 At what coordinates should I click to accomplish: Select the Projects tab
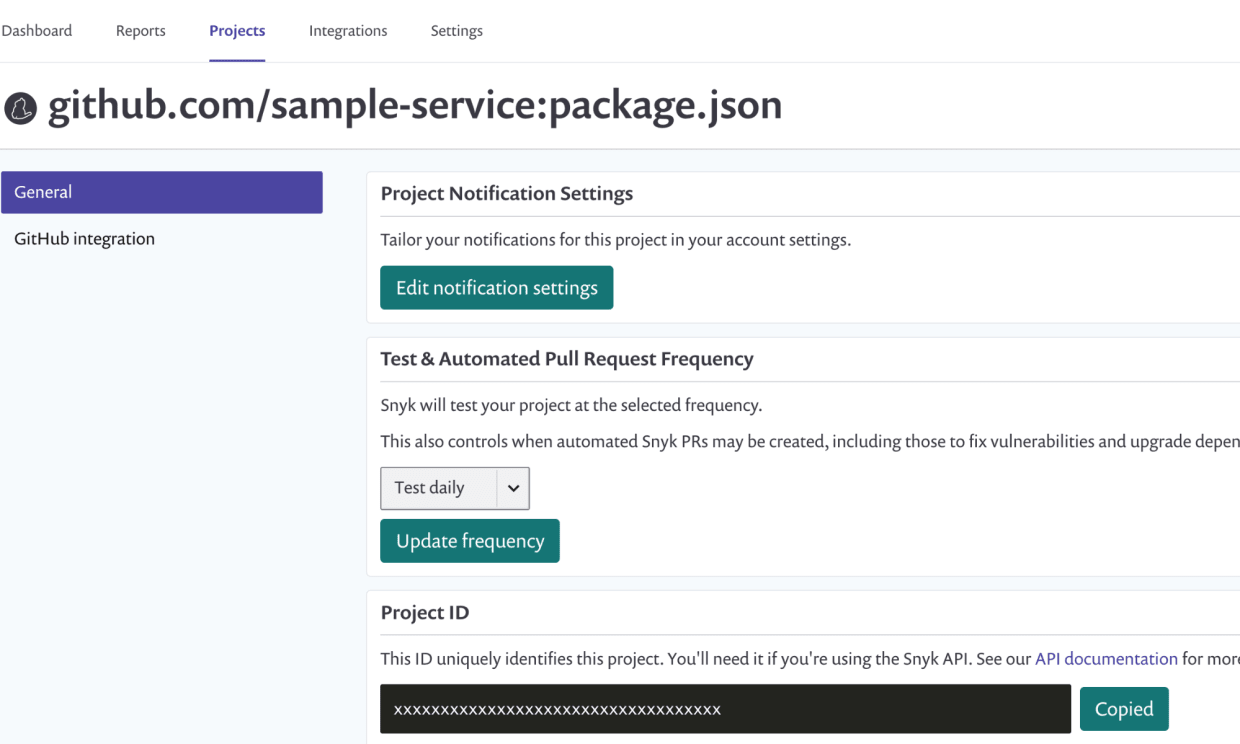(237, 31)
